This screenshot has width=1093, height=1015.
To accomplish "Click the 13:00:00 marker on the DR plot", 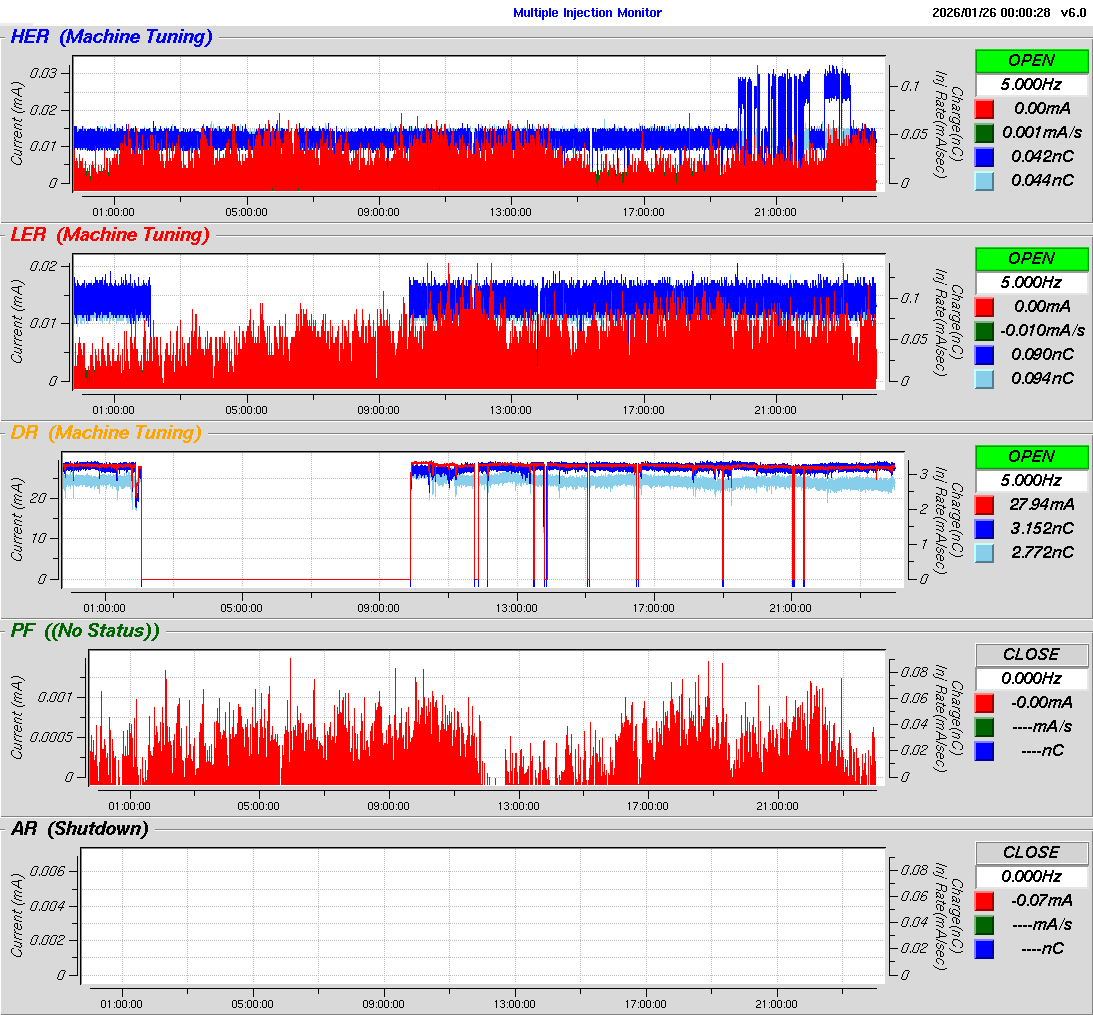I will pos(517,608).
